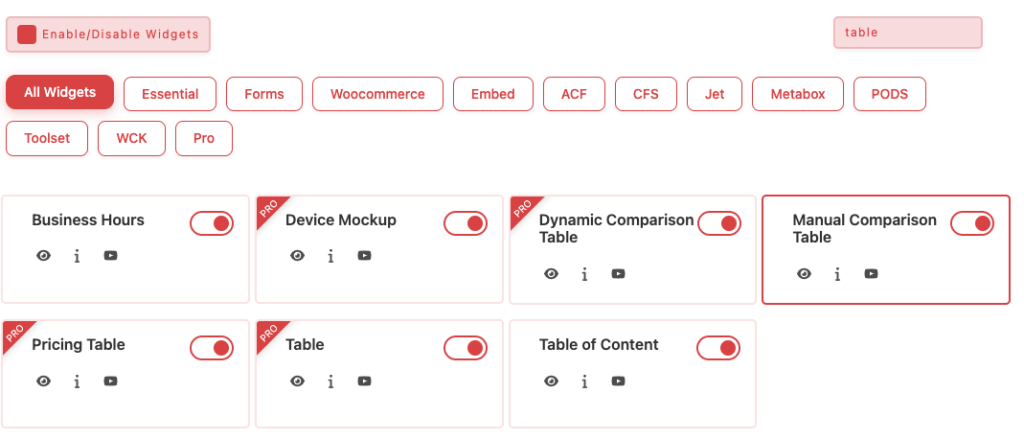Open the video tutorial icon under Business Hours
Screen dimensions: 1024x439
pyautogui.click(x=110, y=256)
